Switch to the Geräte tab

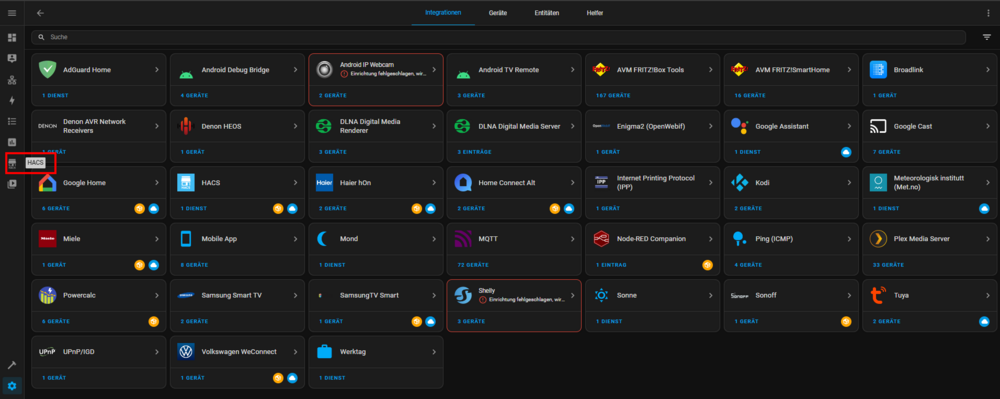tap(497, 13)
